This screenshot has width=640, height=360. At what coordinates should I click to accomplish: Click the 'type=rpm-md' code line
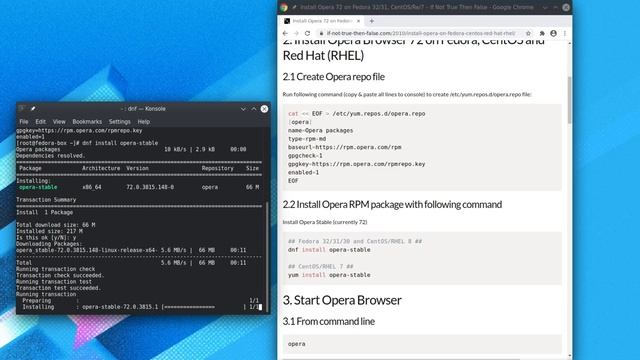coord(307,139)
